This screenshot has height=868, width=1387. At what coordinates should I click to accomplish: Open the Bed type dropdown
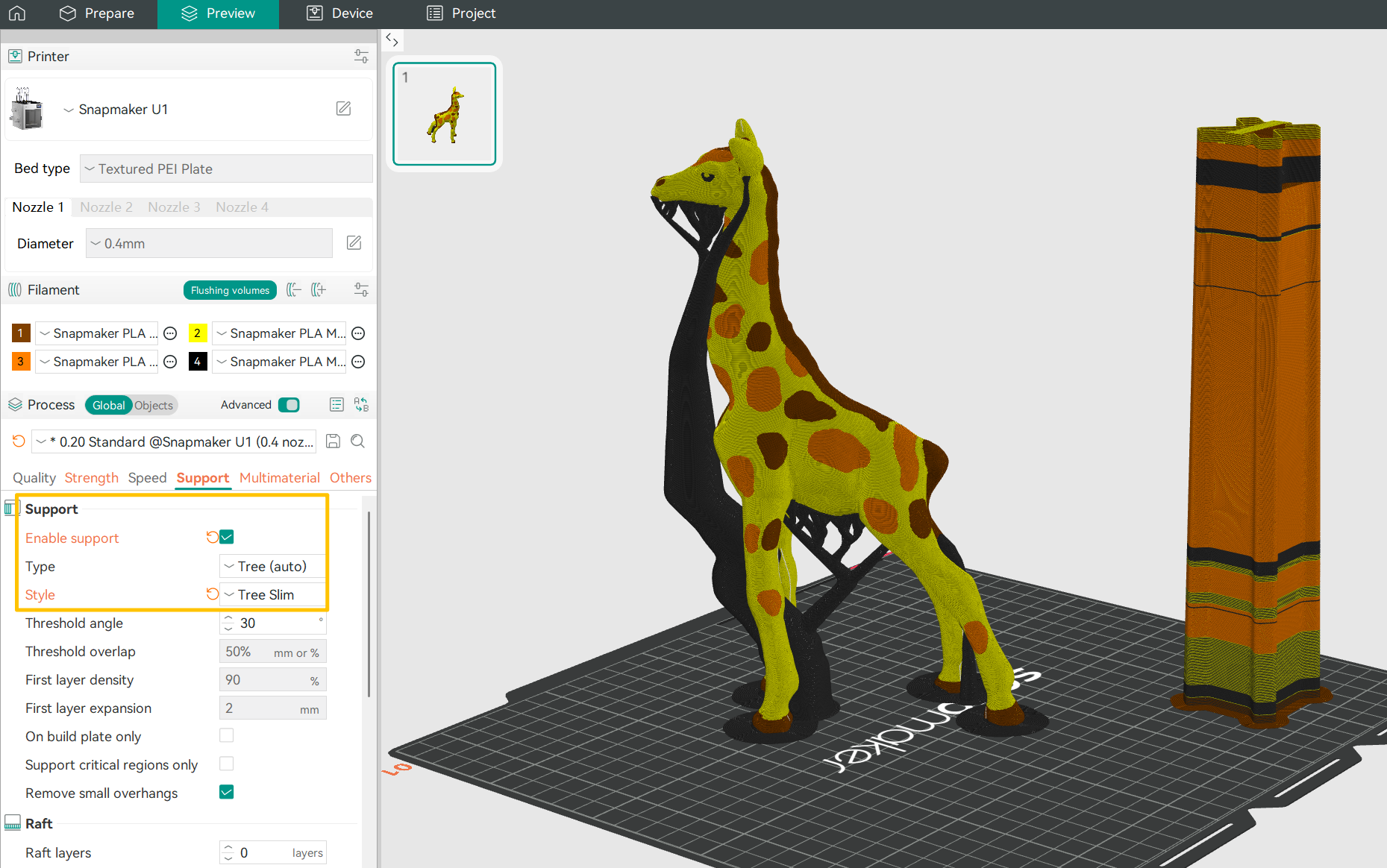click(226, 169)
